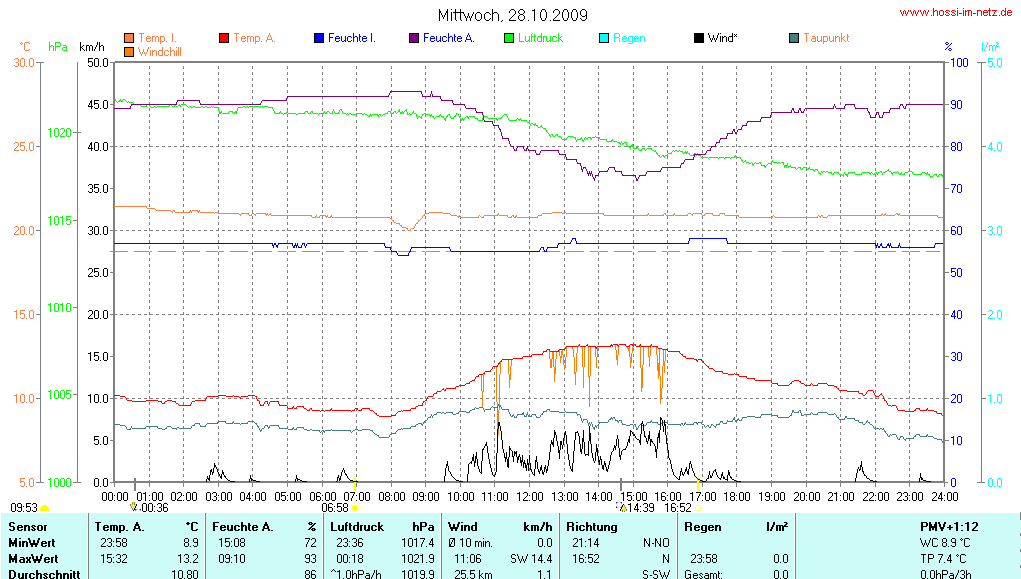
Task: Click the PMV+1:12 label in table
Action: point(948,526)
